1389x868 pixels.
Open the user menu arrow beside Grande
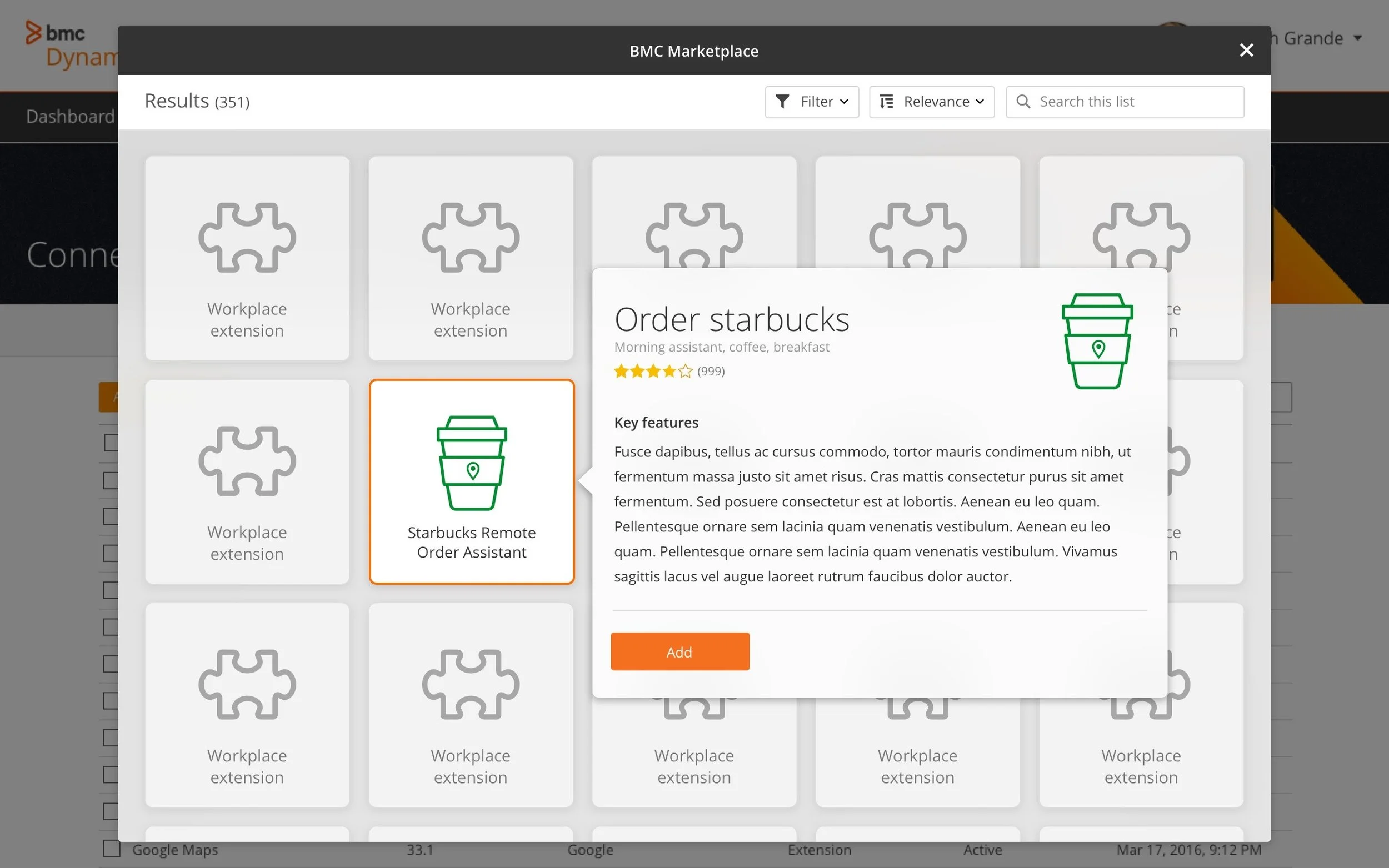(x=1357, y=38)
